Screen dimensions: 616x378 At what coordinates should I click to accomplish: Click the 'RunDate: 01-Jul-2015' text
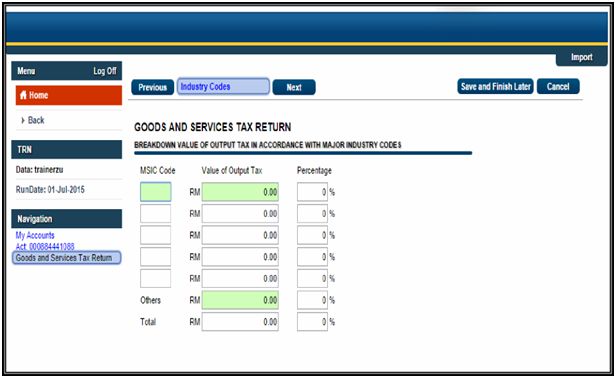pyautogui.click(x=50, y=189)
